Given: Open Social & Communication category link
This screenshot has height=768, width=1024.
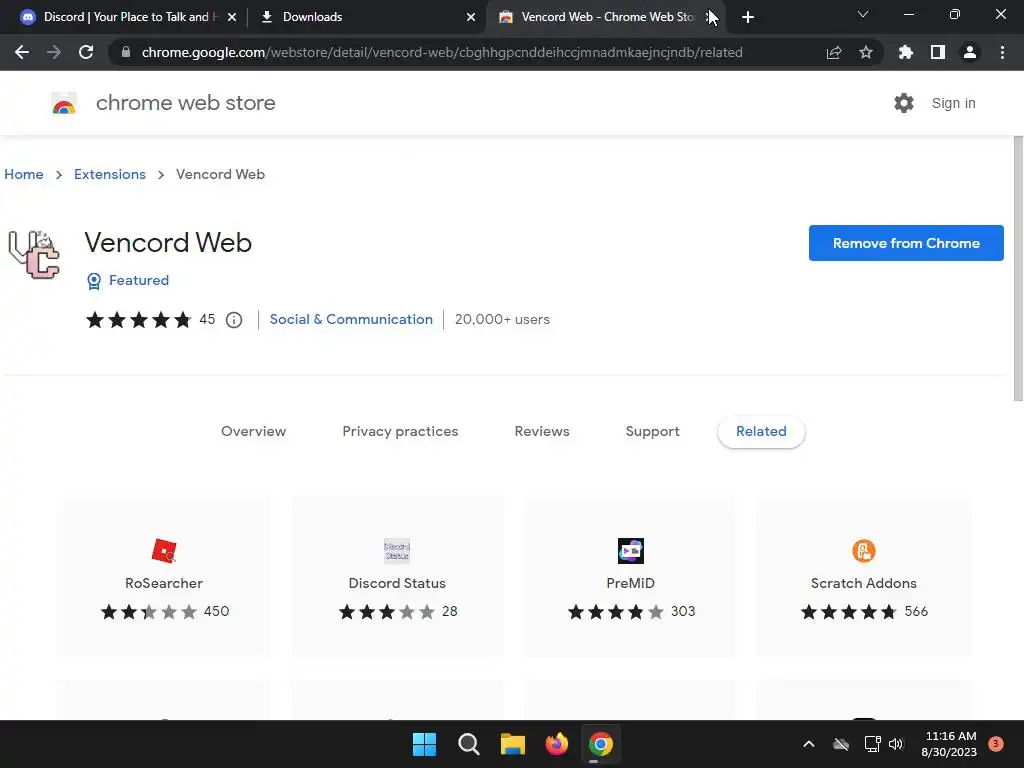Looking at the screenshot, I should [351, 319].
